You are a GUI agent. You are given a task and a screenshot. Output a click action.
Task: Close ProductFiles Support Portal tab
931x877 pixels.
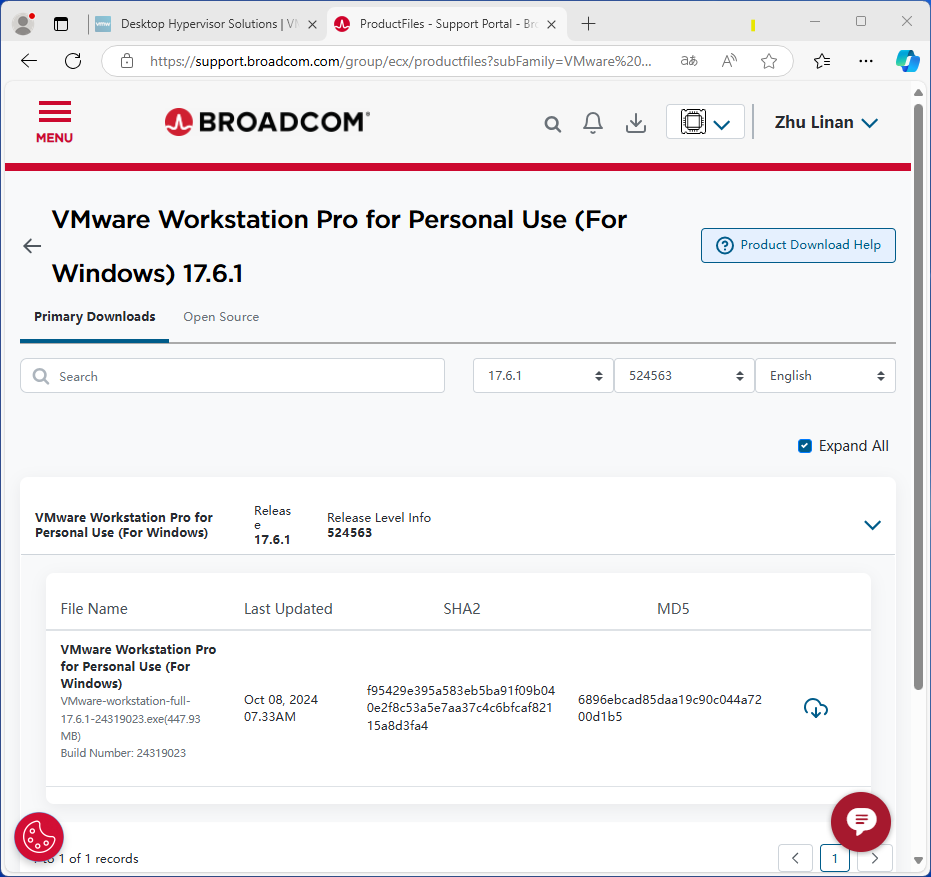pos(551,24)
